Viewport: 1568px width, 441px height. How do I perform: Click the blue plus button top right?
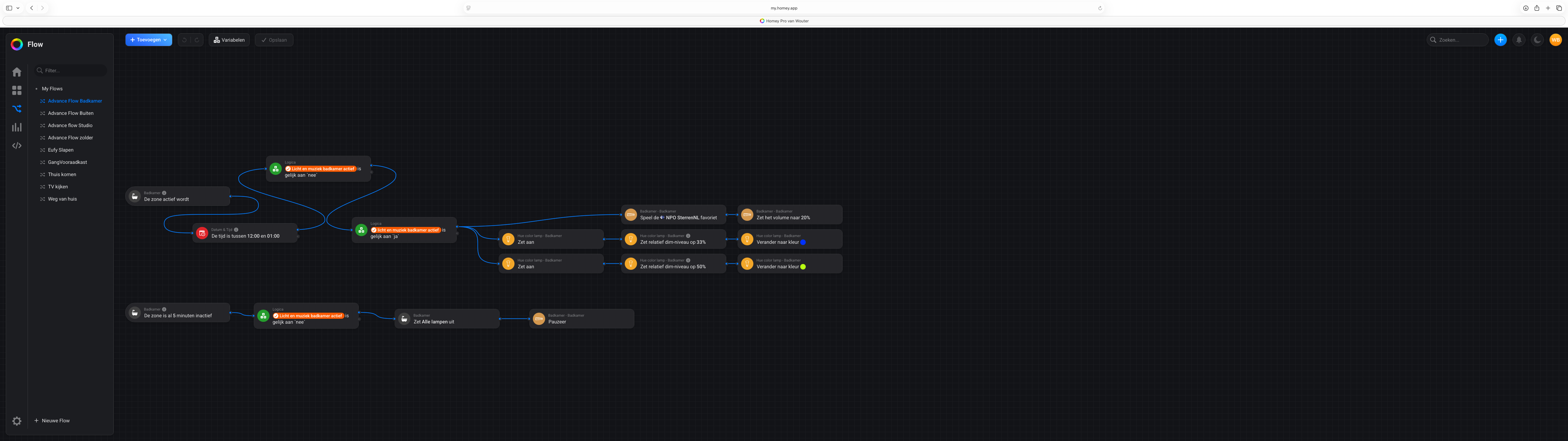coord(1500,40)
